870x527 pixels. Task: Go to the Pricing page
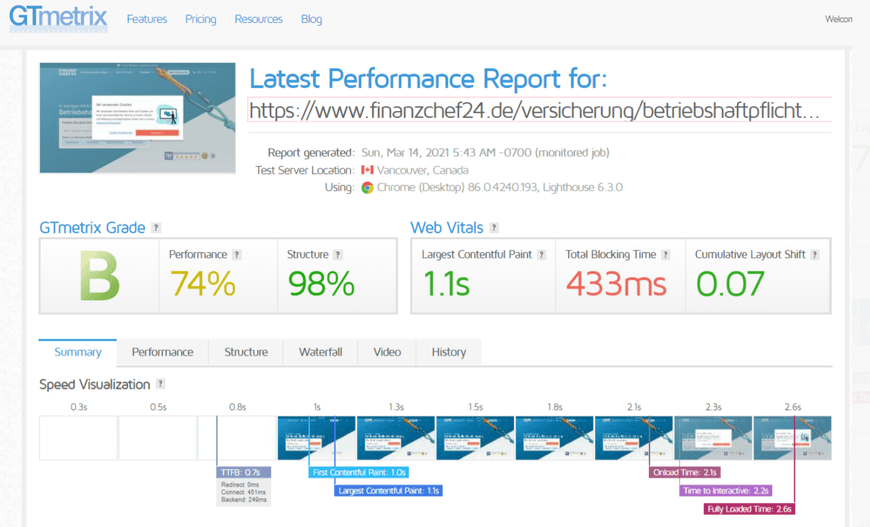(201, 19)
